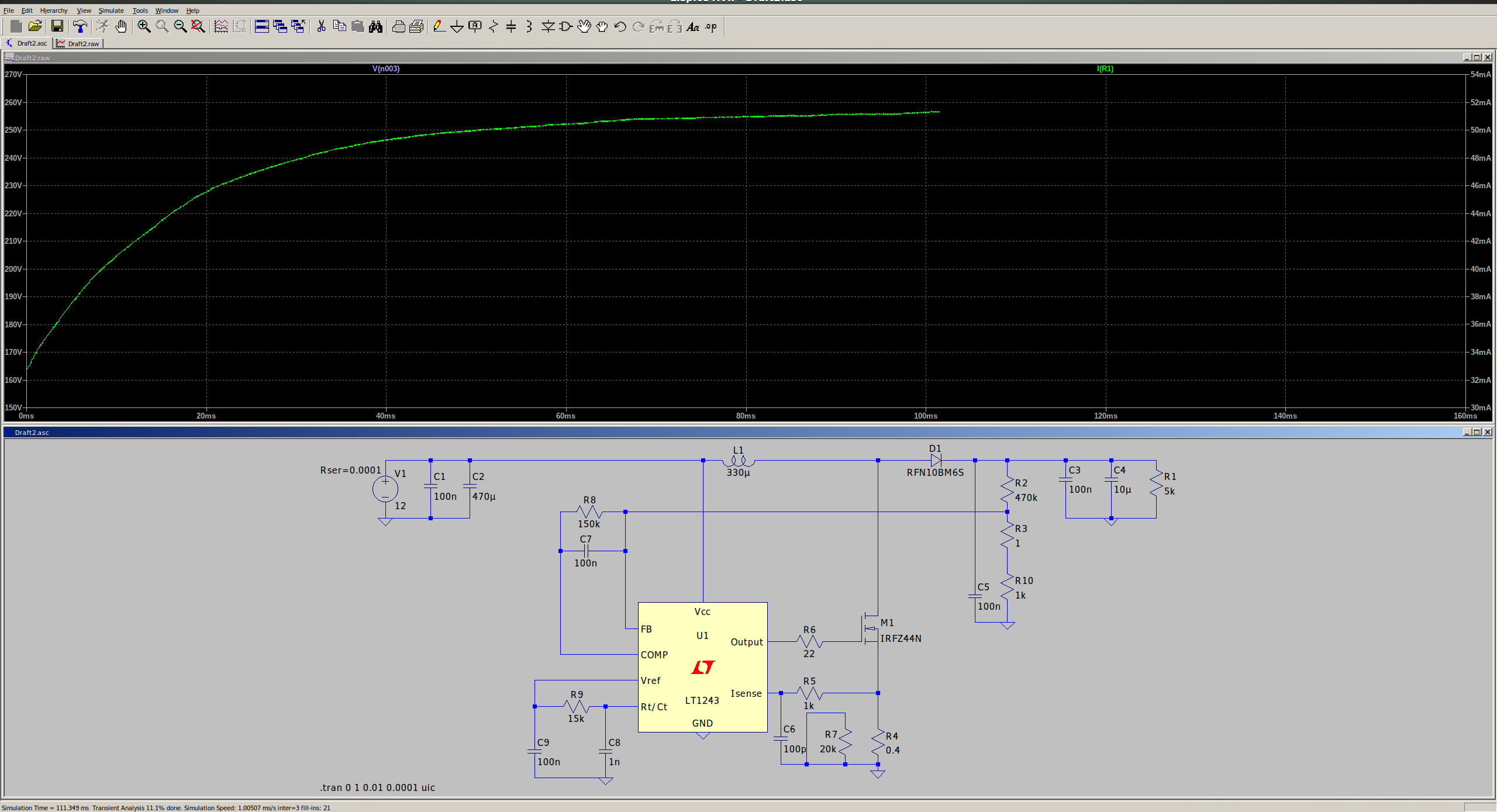Click the 'IRFZ44N' MOSFET label
The image size is (1497, 812).
tap(901, 638)
